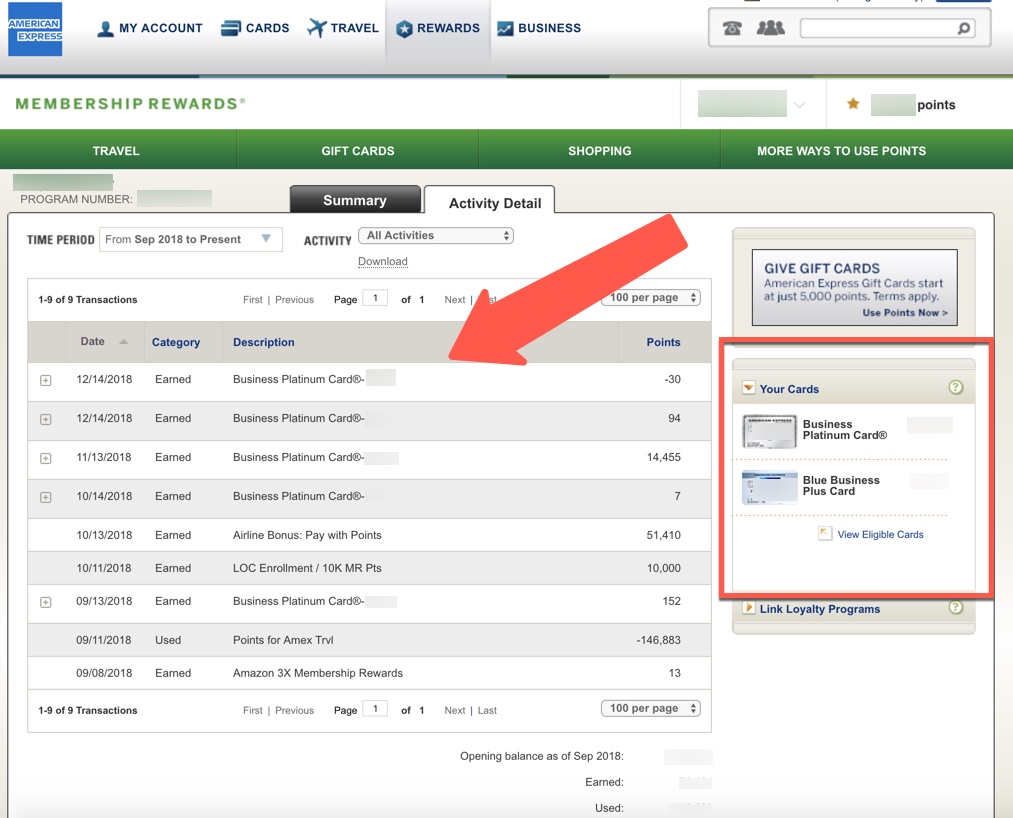
Task: Click the people group icon
Action: click(x=770, y=28)
